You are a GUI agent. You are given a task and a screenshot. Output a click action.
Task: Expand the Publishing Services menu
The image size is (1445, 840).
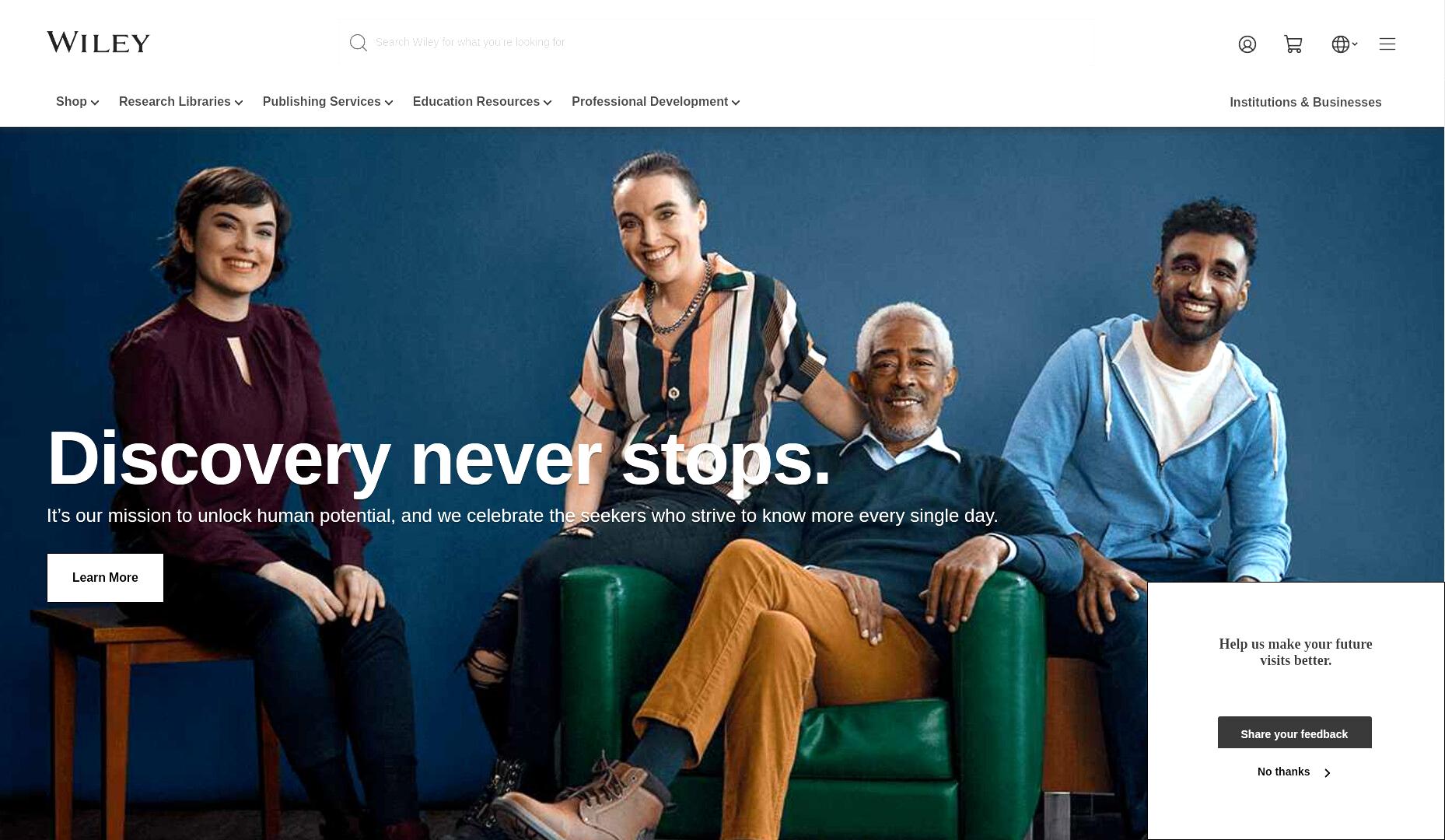pos(327,102)
